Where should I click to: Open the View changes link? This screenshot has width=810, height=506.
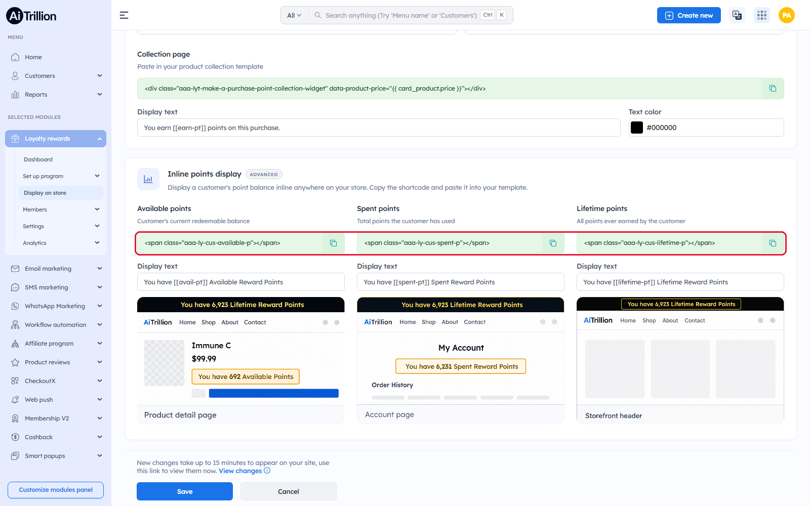click(x=240, y=471)
